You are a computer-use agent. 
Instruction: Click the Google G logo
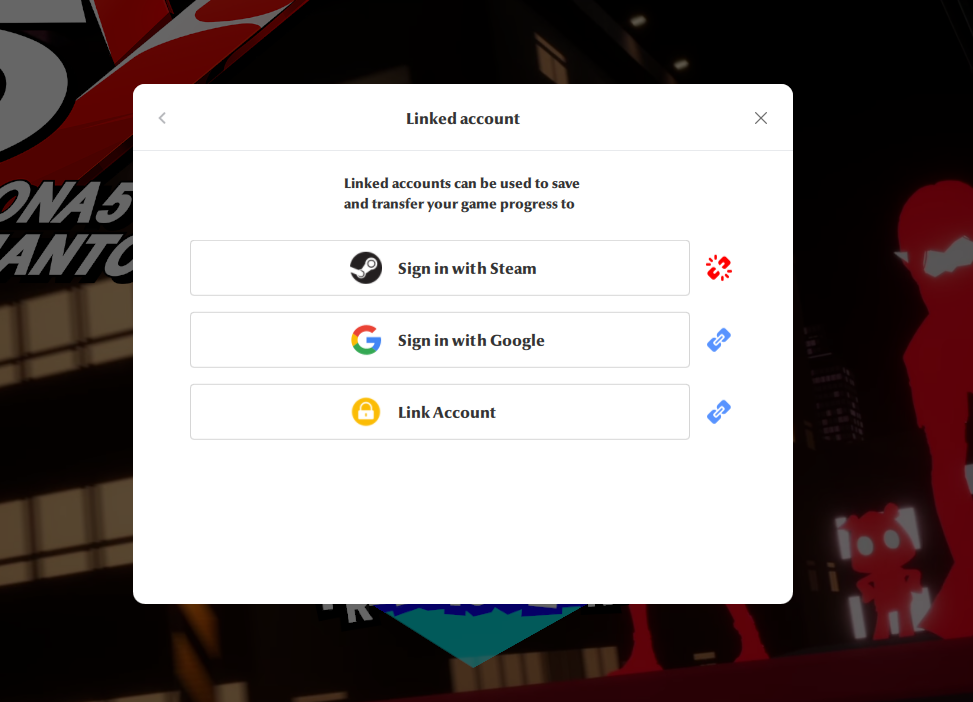[x=366, y=340]
